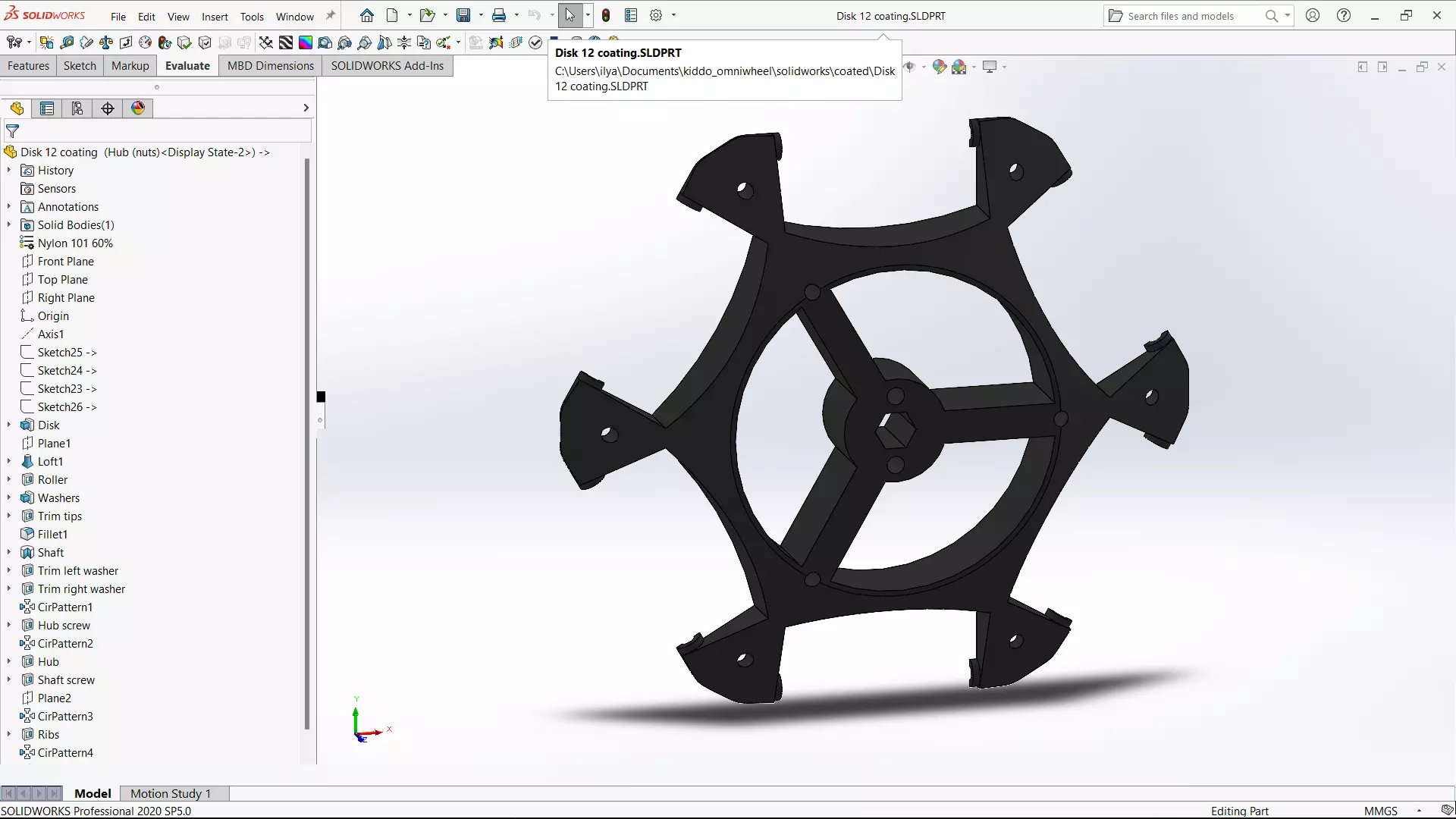Viewport: 1456px width, 819px height.
Task: Click the Home icon in the title toolbar
Action: (367, 15)
